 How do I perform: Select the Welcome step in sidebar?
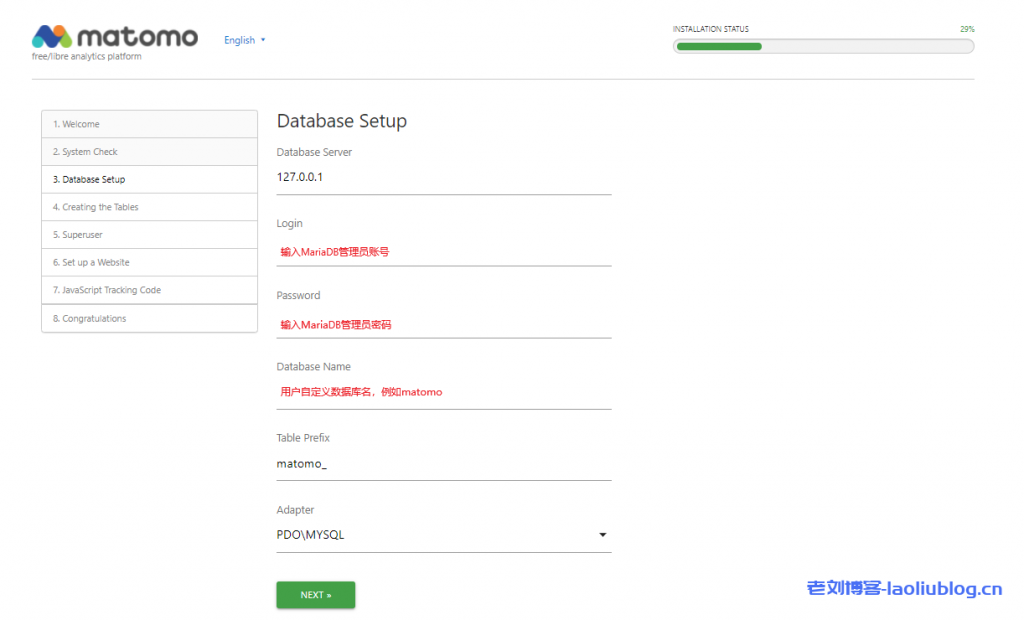point(149,124)
